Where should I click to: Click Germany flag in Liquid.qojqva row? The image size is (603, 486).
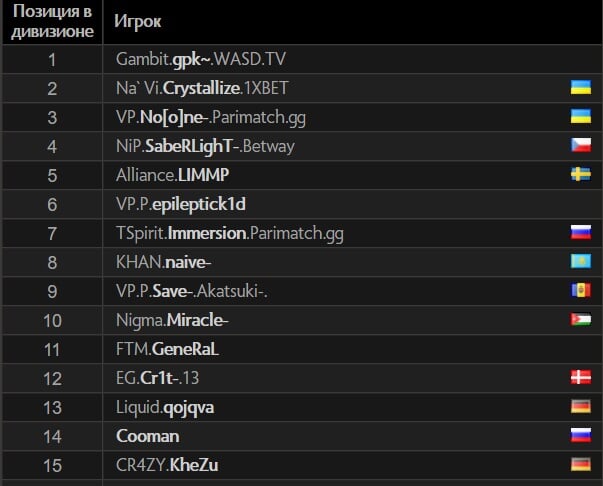point(581,406)
